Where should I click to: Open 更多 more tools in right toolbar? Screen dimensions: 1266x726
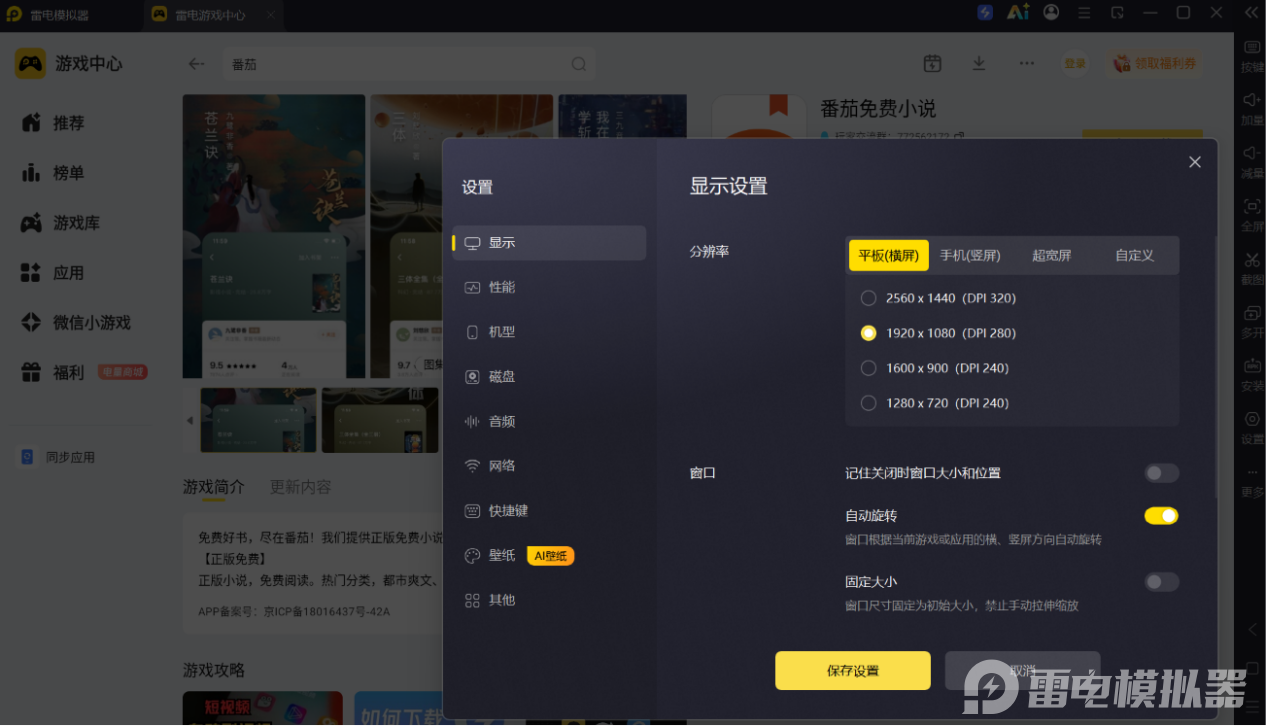[x=1252, y=481]
